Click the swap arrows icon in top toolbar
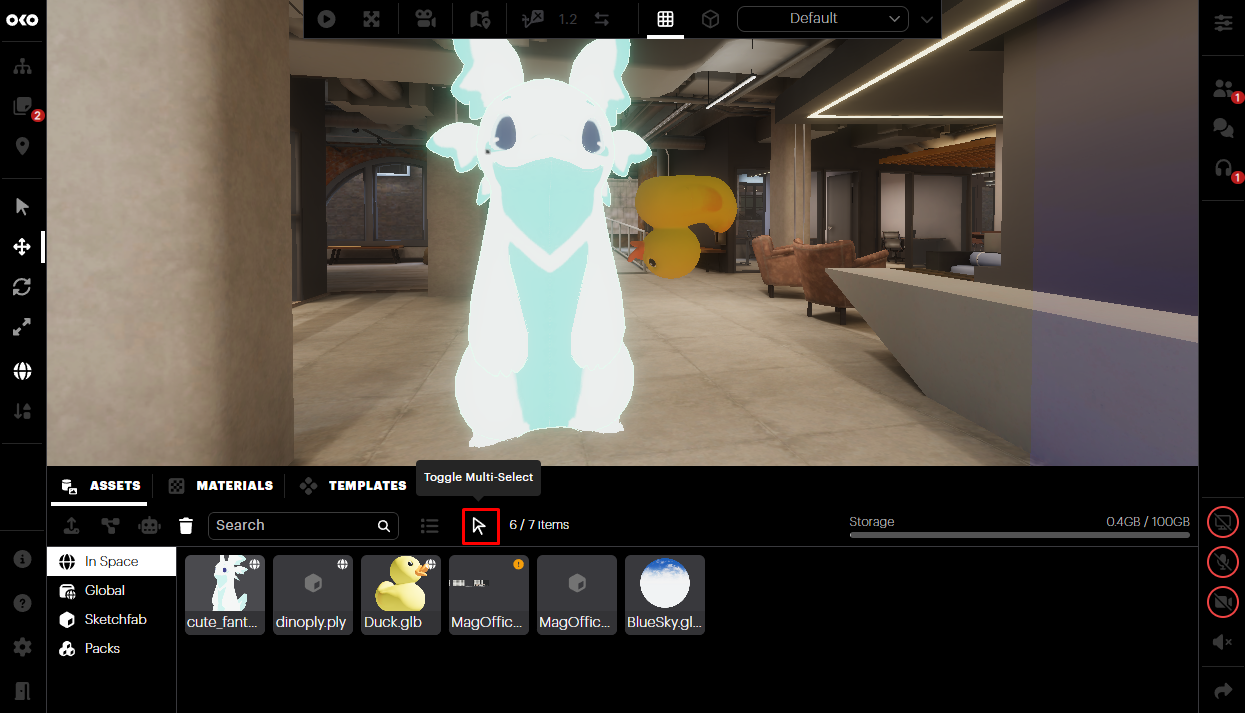Screen dimensions: 1245x713 pyautogui.click(x=602, y=18)
